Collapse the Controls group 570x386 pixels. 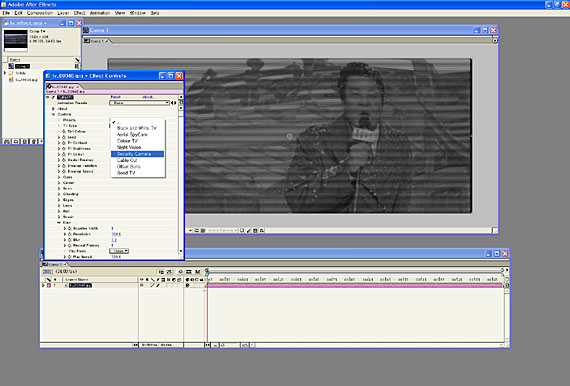[x=53, y=114]
